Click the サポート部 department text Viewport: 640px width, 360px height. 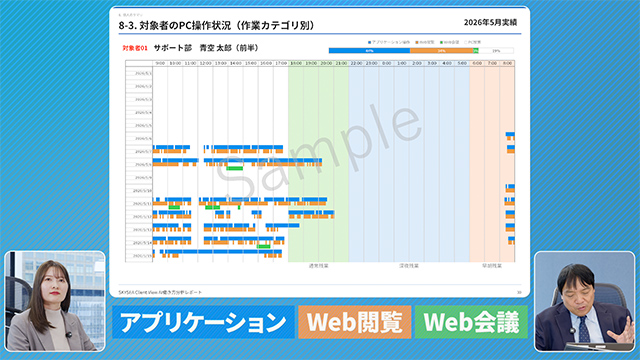(173, 48)
